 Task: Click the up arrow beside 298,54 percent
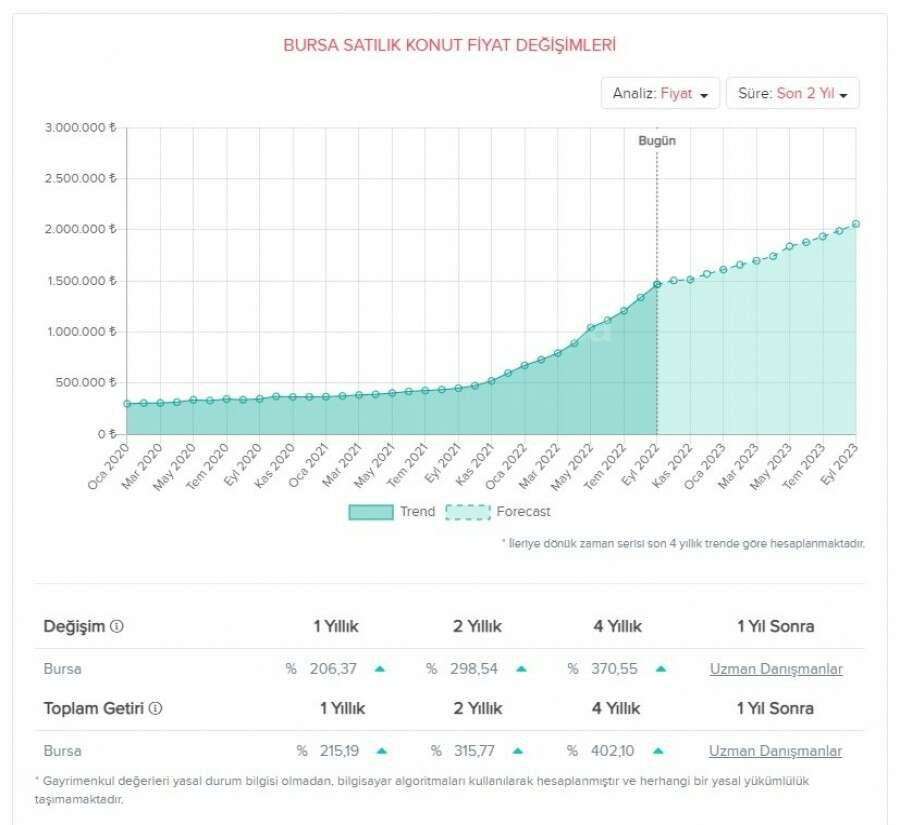[x=521, y=669]
